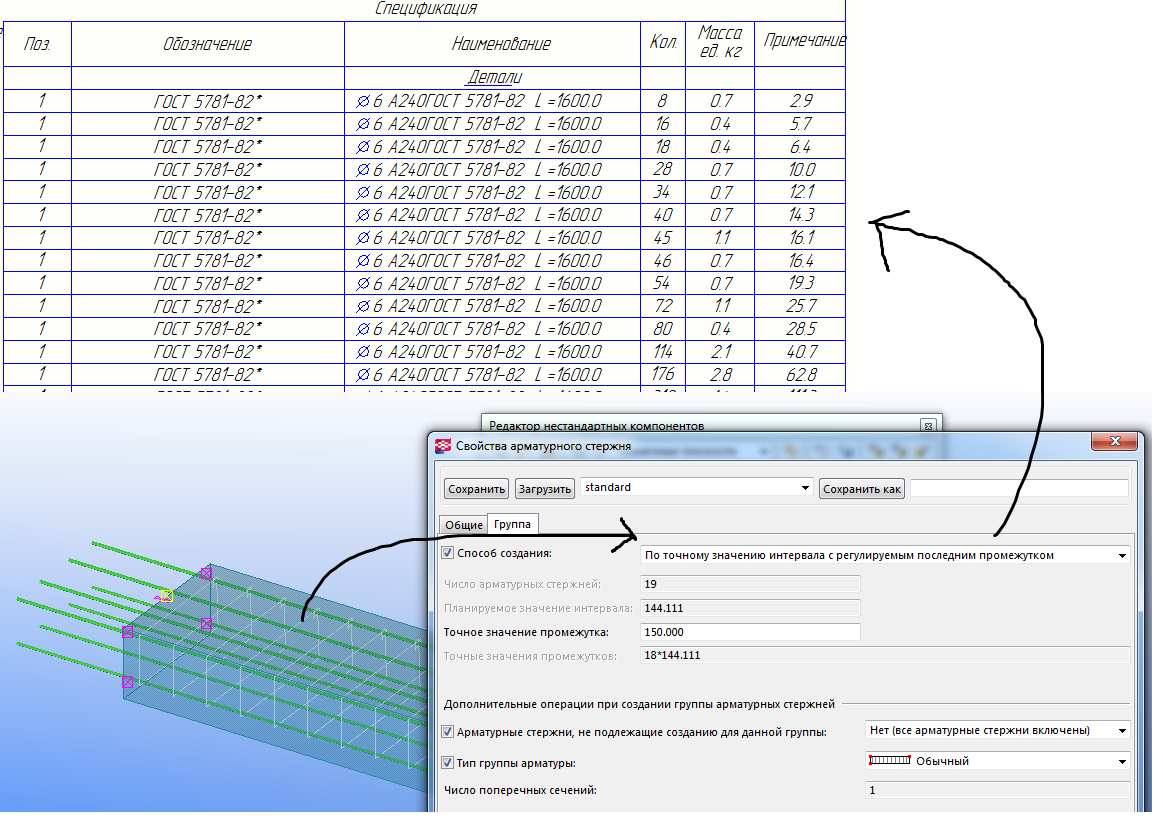The height and width of the screenshot is (827, 1163).
Task: Toggle the Арматурные стержни, не подлежащие созданию checkbox
Action: (x=447, y=732)
